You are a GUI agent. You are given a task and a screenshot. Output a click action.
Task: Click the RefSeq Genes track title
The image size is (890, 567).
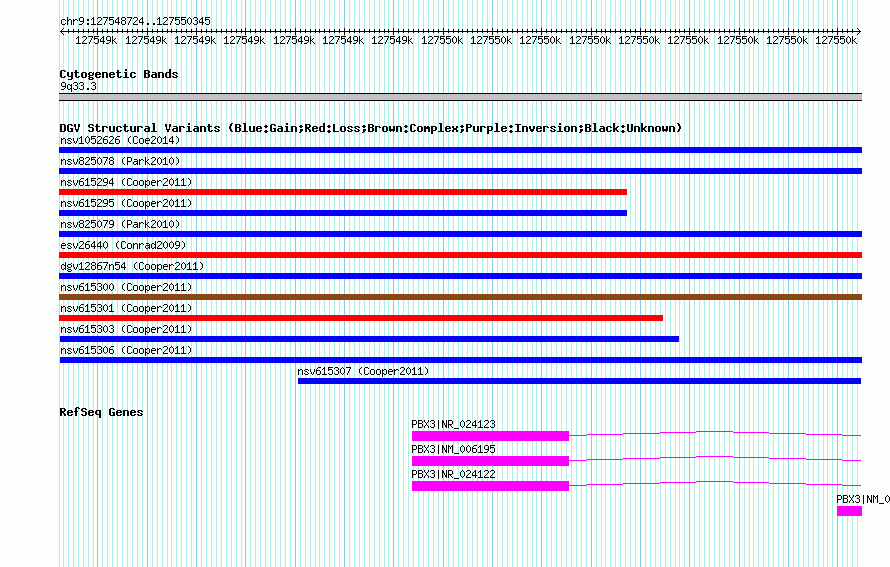click(101, 412)
